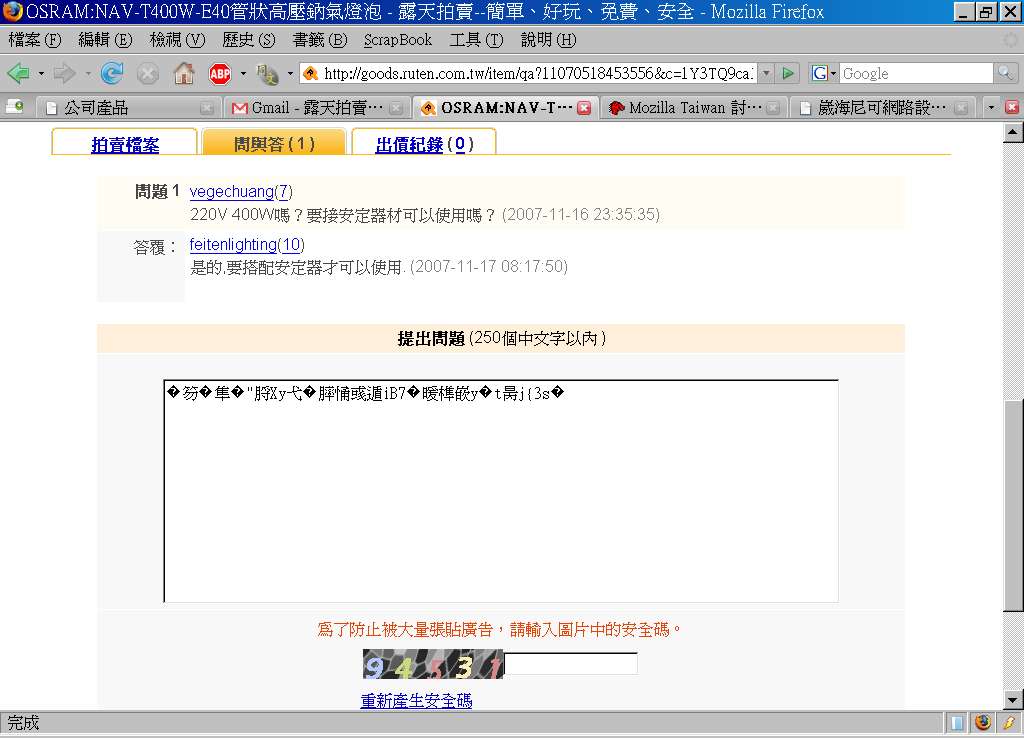Open the 書籤 (B) bookmarks menu

[x=319, y=40]
